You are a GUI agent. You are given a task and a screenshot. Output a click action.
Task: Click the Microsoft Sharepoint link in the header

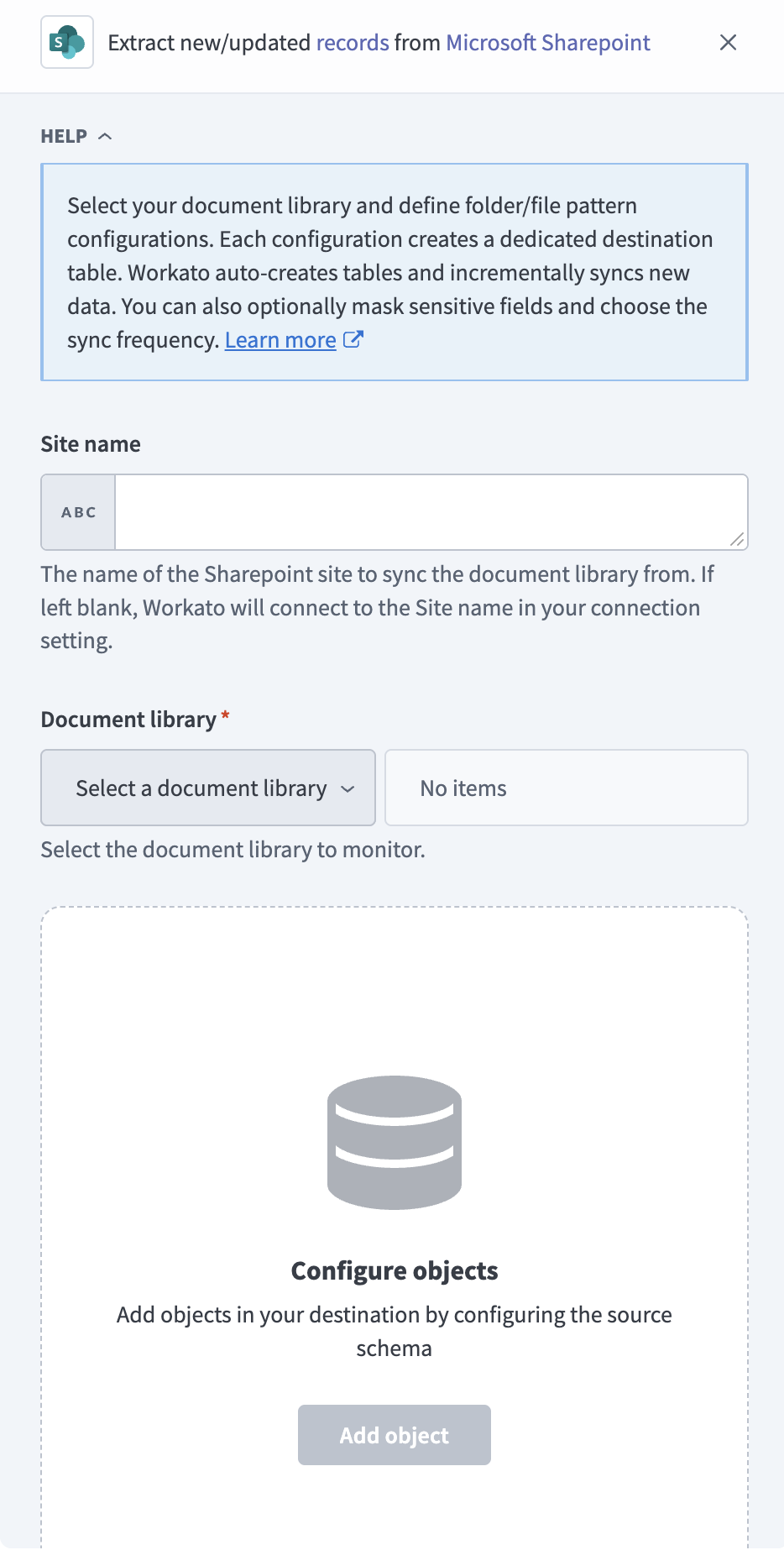548,43
